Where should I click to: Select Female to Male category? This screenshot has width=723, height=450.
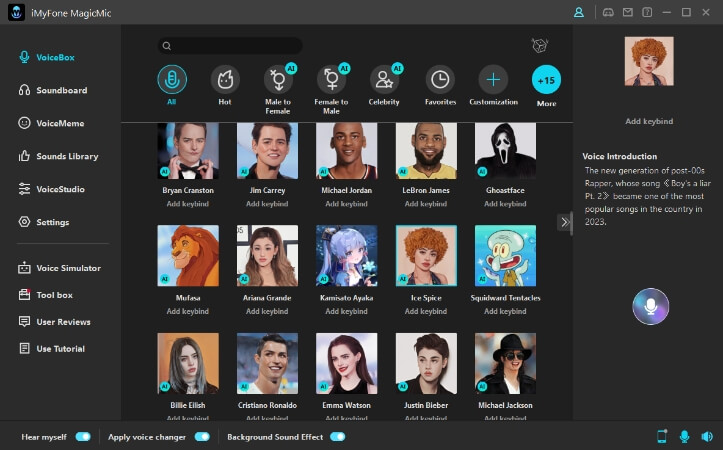332,80
